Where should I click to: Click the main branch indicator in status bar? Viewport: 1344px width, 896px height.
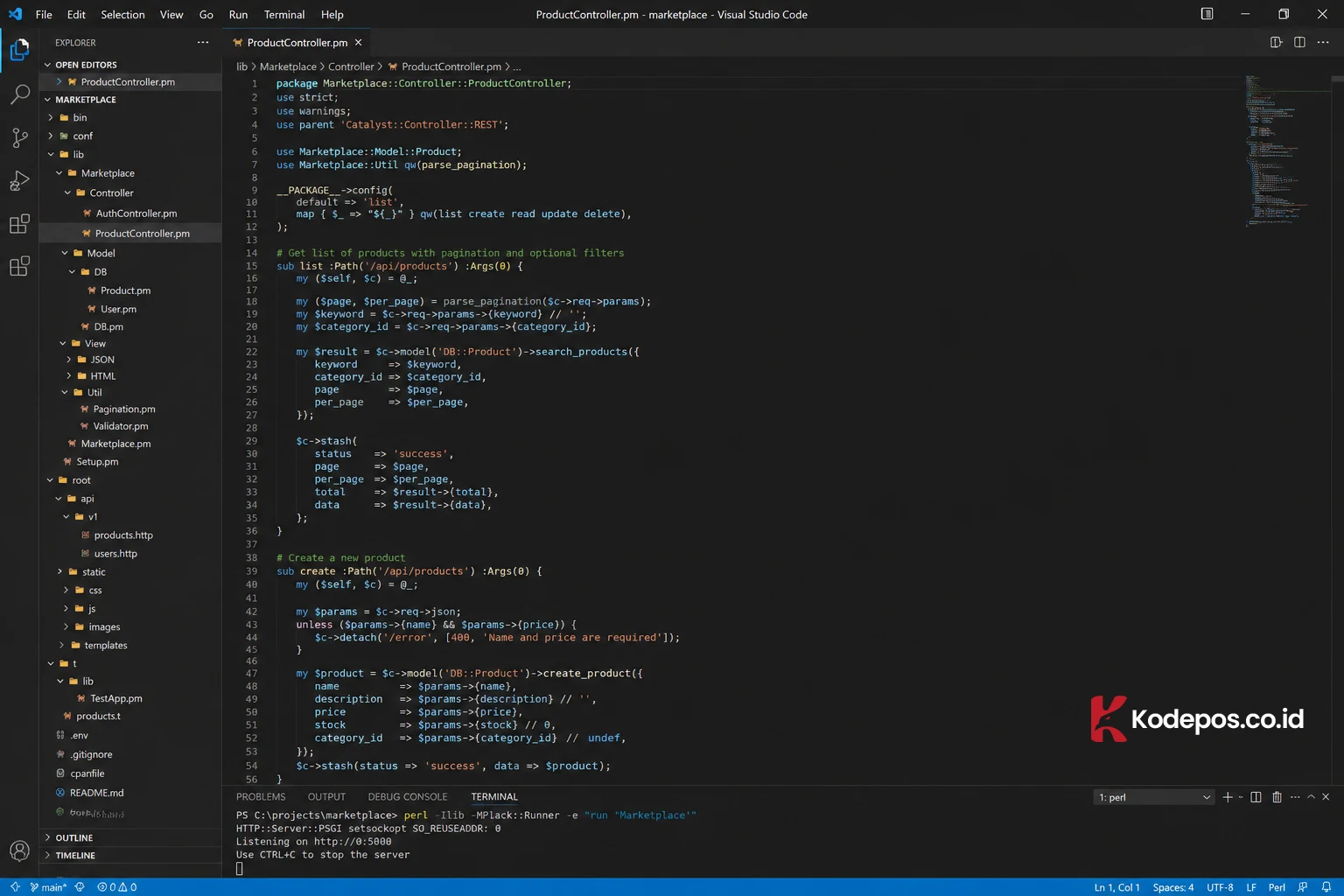click(x=48, y=887)
